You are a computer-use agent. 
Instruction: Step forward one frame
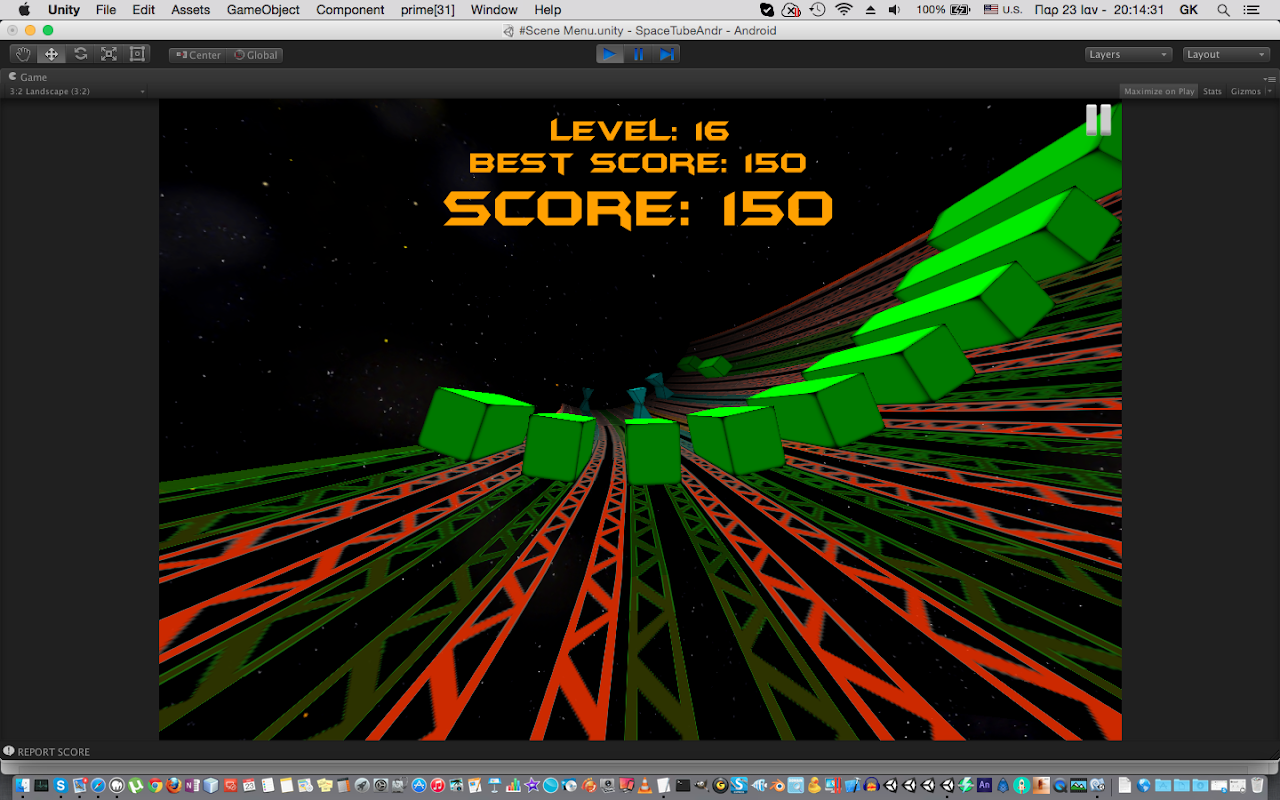pyautogui.click(x=666, y=54)
